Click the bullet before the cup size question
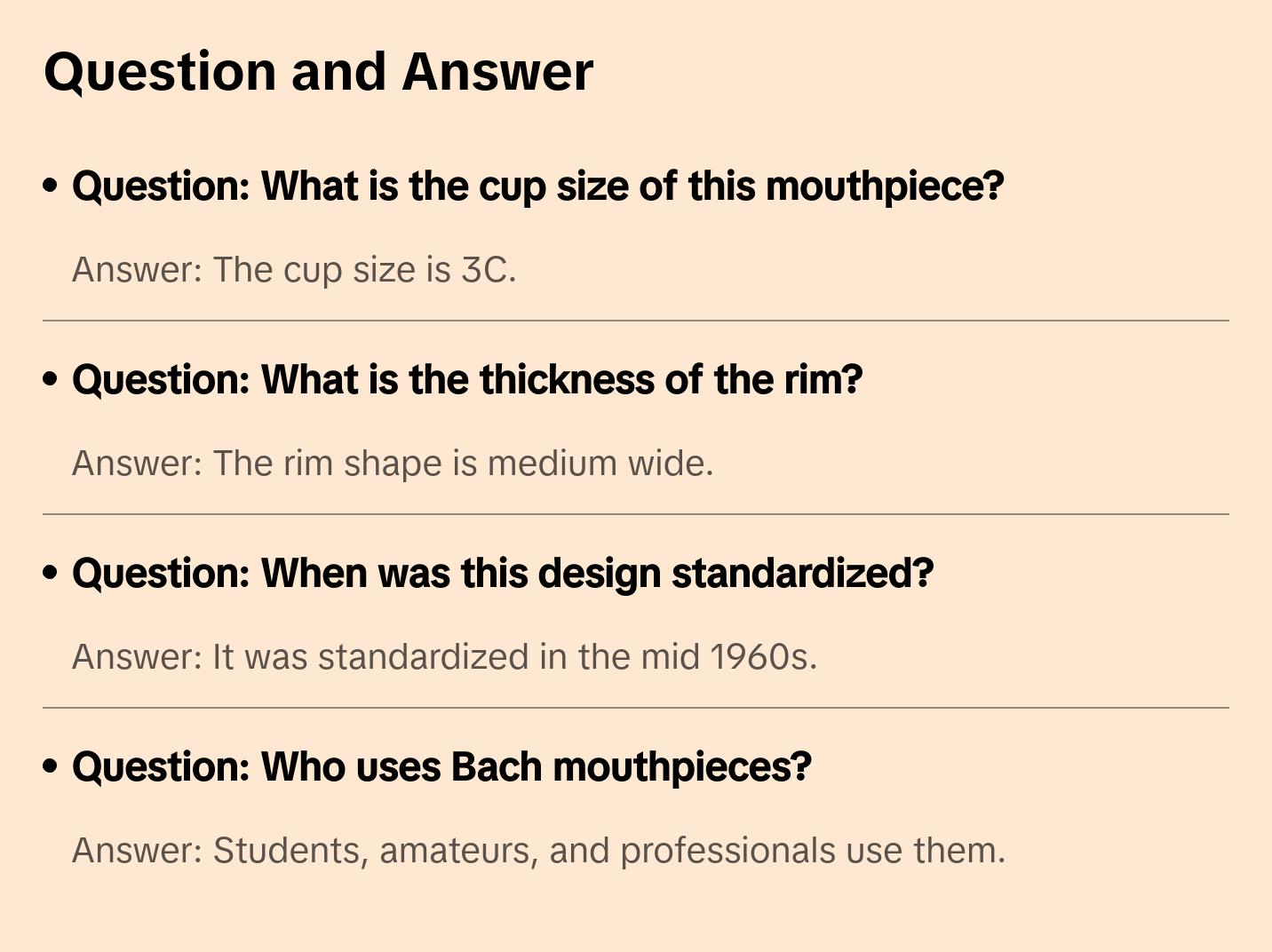The height and width of the screenshot is (952, 1272). click(51, 186)
